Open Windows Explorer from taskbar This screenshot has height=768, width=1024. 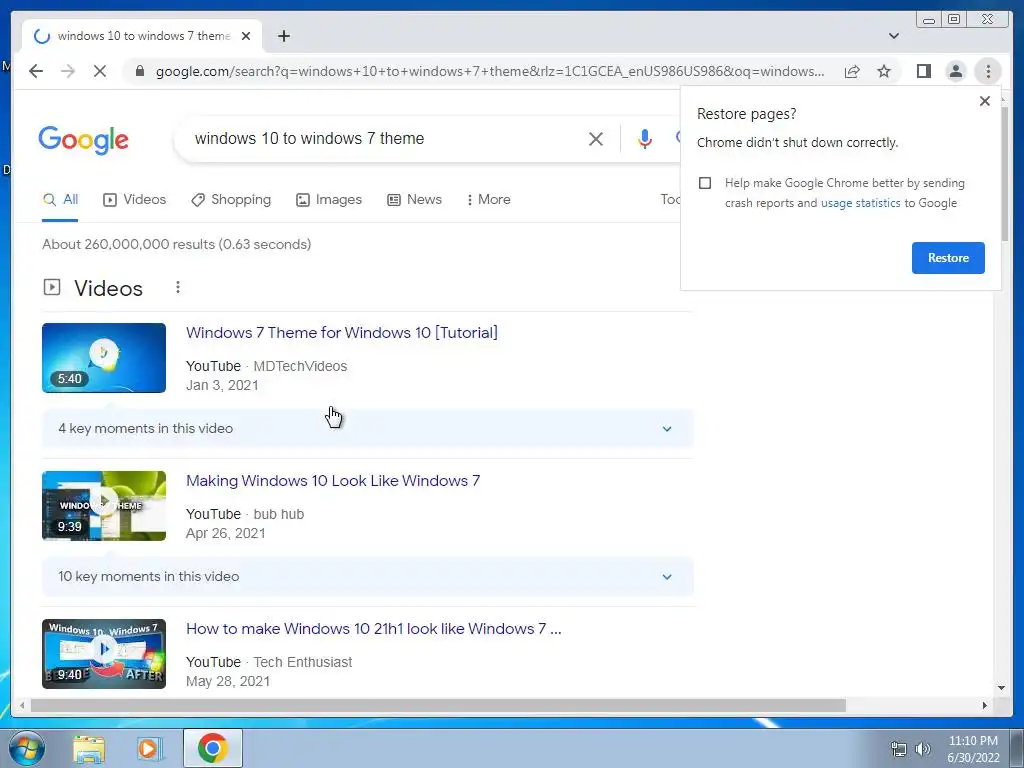point(89,748)
